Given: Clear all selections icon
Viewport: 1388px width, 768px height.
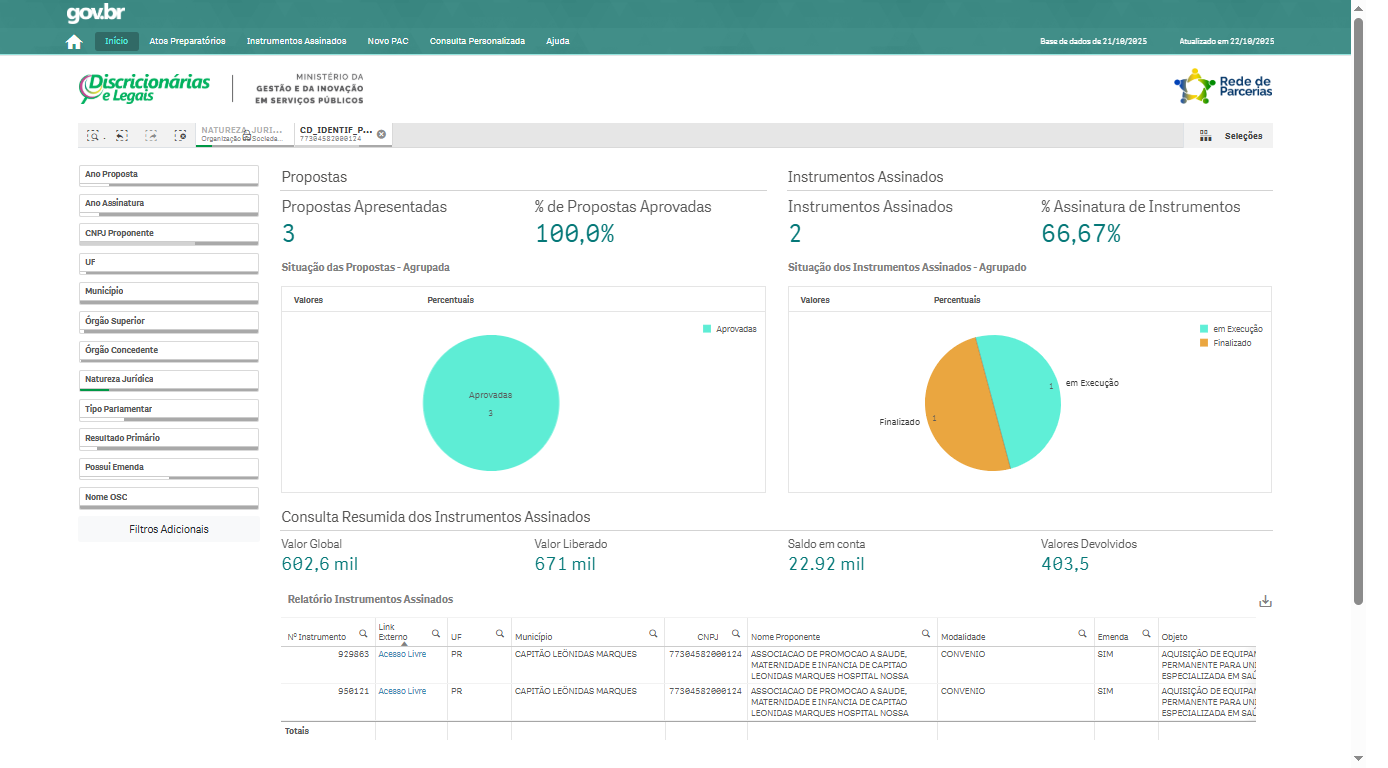Looking at the screenshot, I should click(180, 135).
